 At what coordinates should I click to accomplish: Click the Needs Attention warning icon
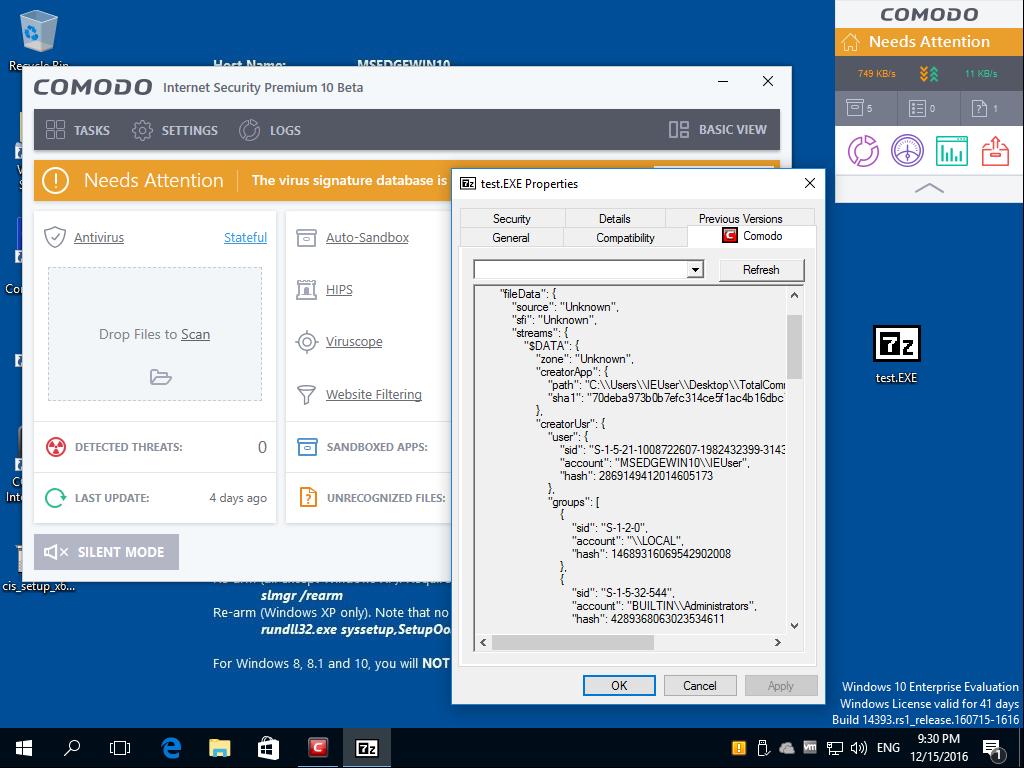(x=56, y=180)
